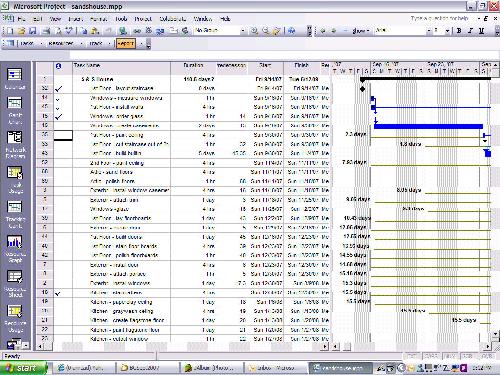The width and height of the screenshot is (500, 375).
Task: Expand the Track guide dropdown
Action: 109,43
